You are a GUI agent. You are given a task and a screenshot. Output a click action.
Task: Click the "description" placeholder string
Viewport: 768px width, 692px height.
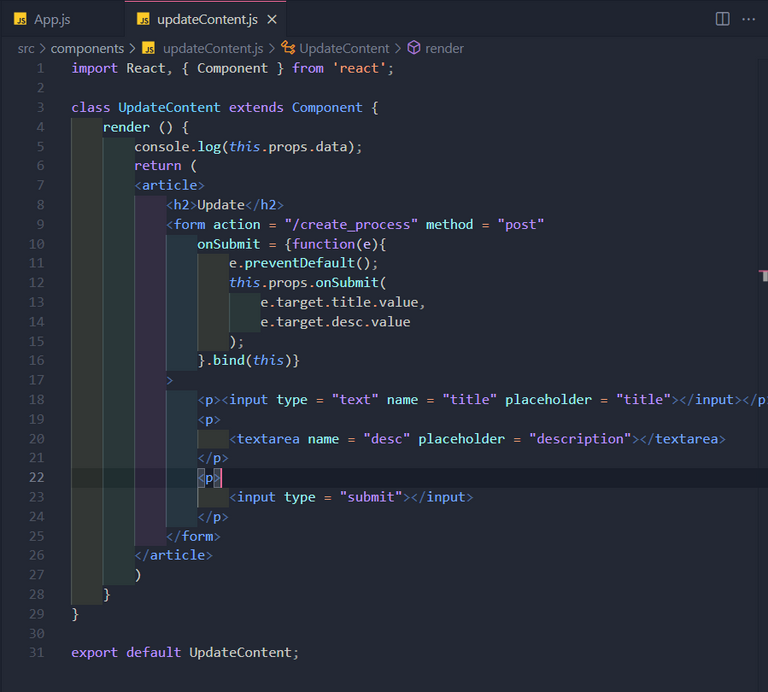[580, 439]
